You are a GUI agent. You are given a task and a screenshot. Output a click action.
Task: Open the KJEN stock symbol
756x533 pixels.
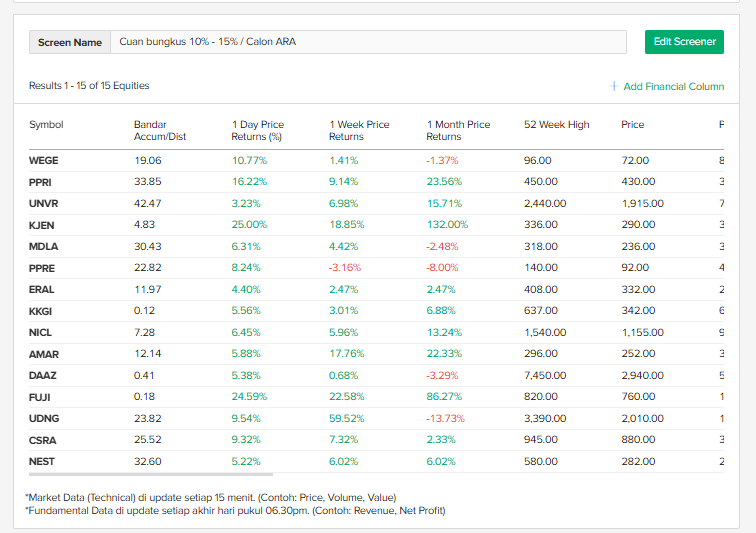[x=42, y=225]
